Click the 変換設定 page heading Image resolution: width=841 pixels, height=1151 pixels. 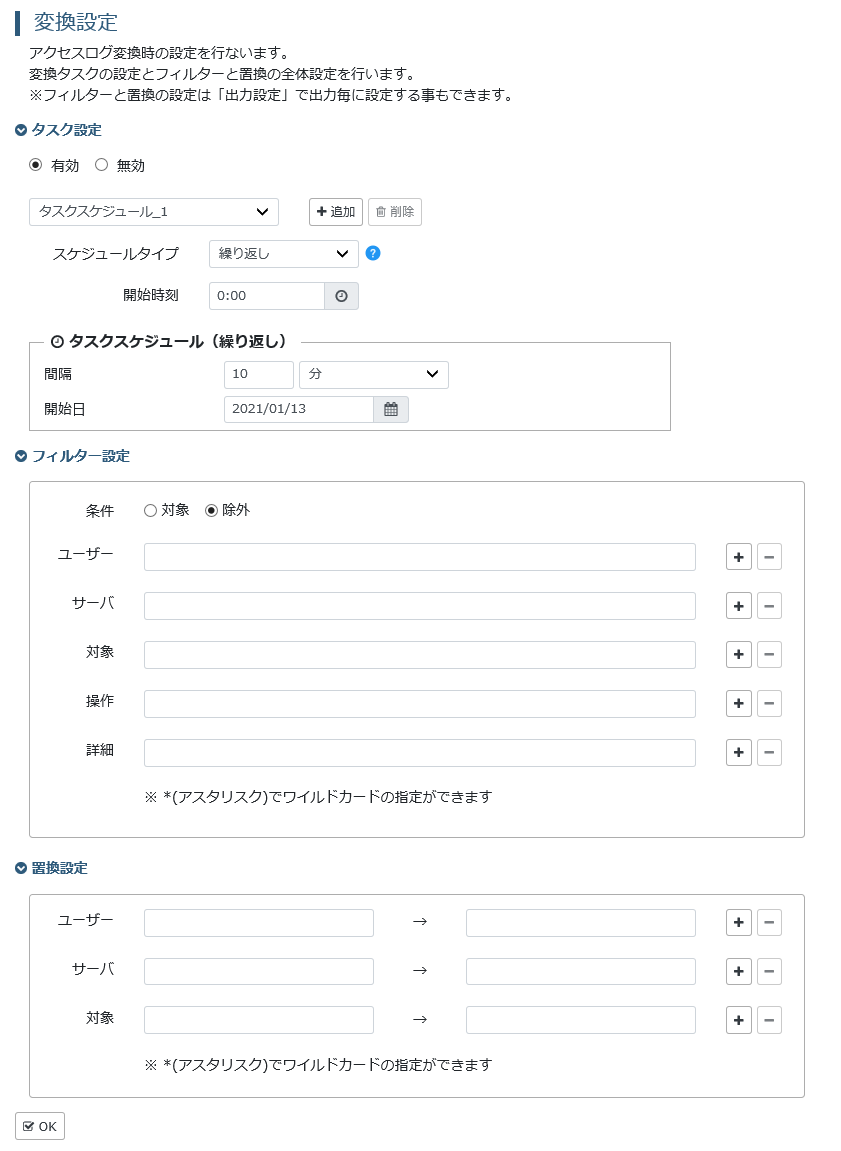click(x=76, y=22)
